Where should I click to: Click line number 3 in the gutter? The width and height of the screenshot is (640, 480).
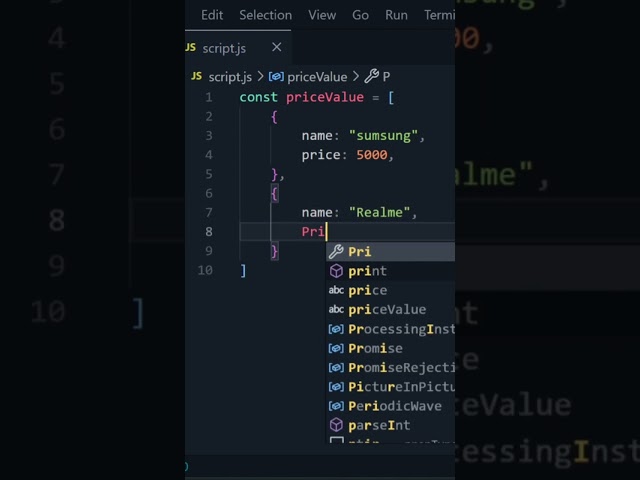coord(209,136)
